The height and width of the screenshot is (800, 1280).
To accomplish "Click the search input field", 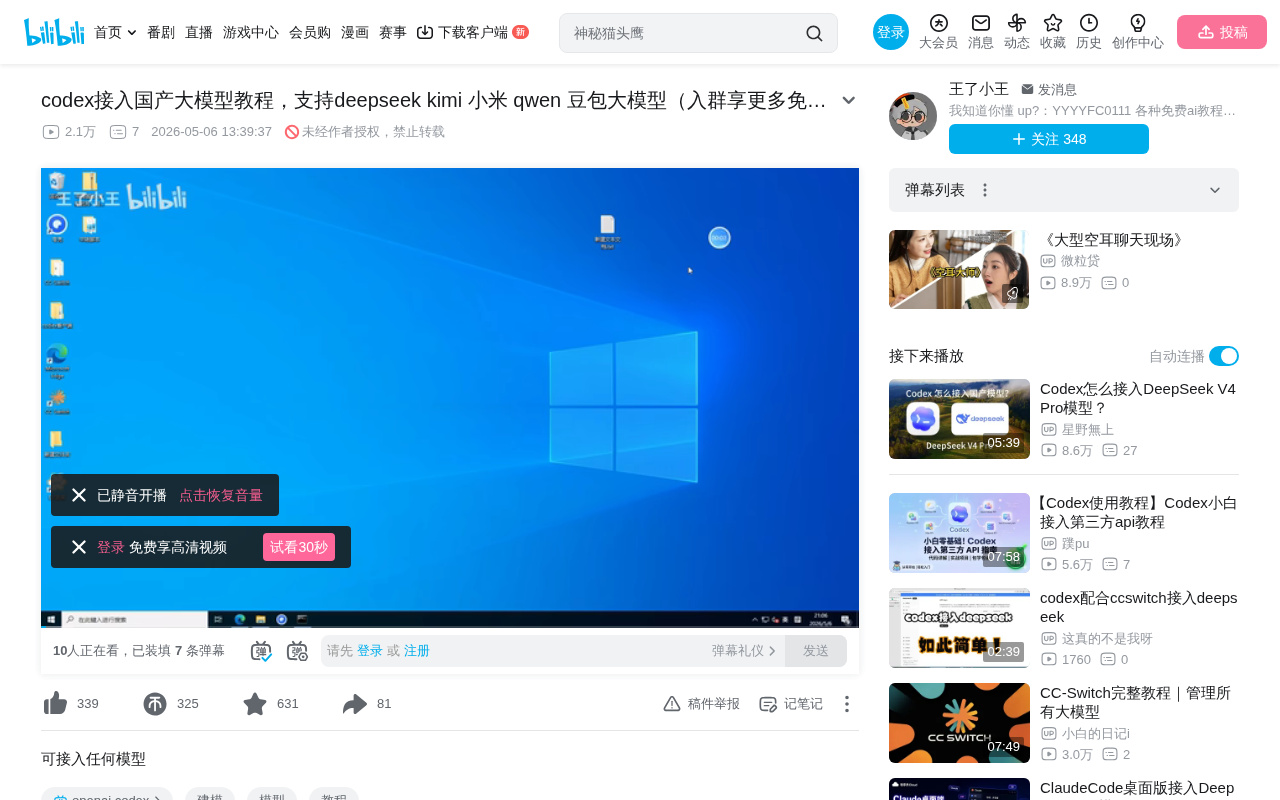I will [x=685, y=33].
